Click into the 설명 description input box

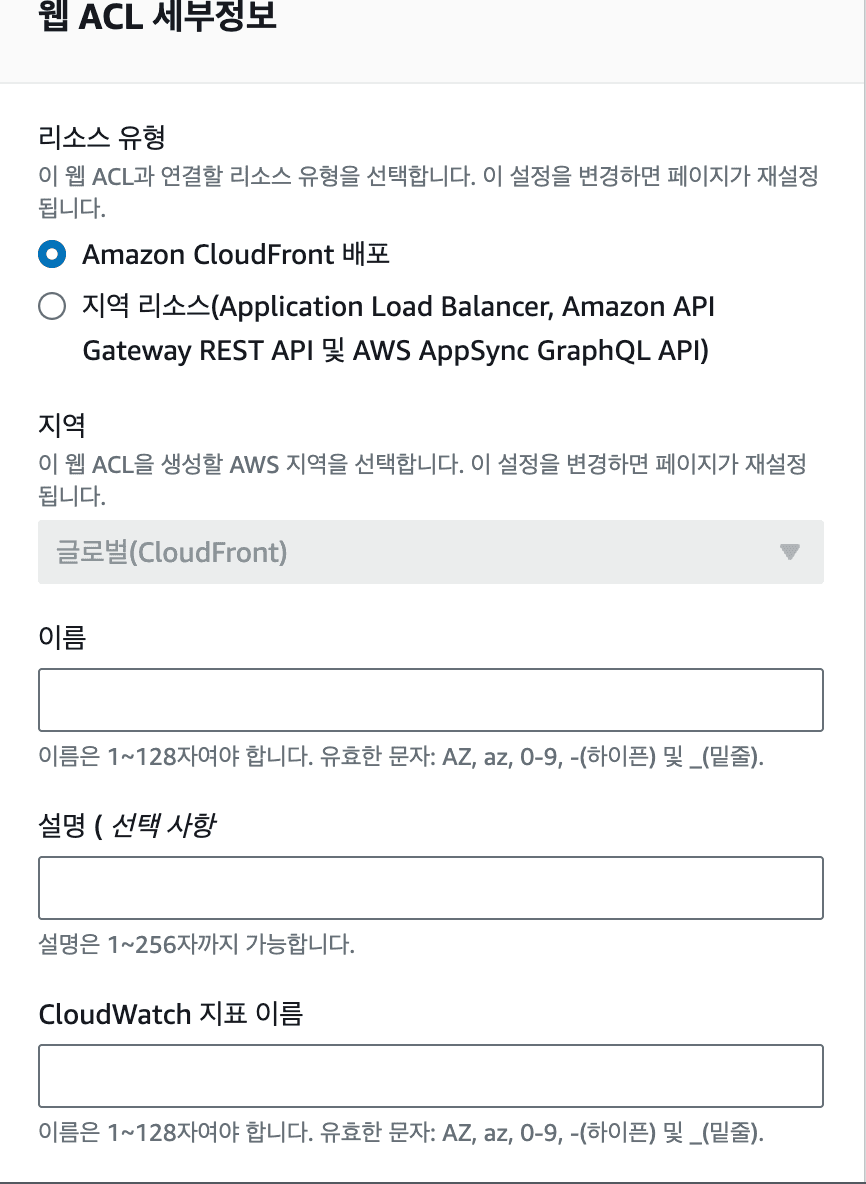click(430, 887)
